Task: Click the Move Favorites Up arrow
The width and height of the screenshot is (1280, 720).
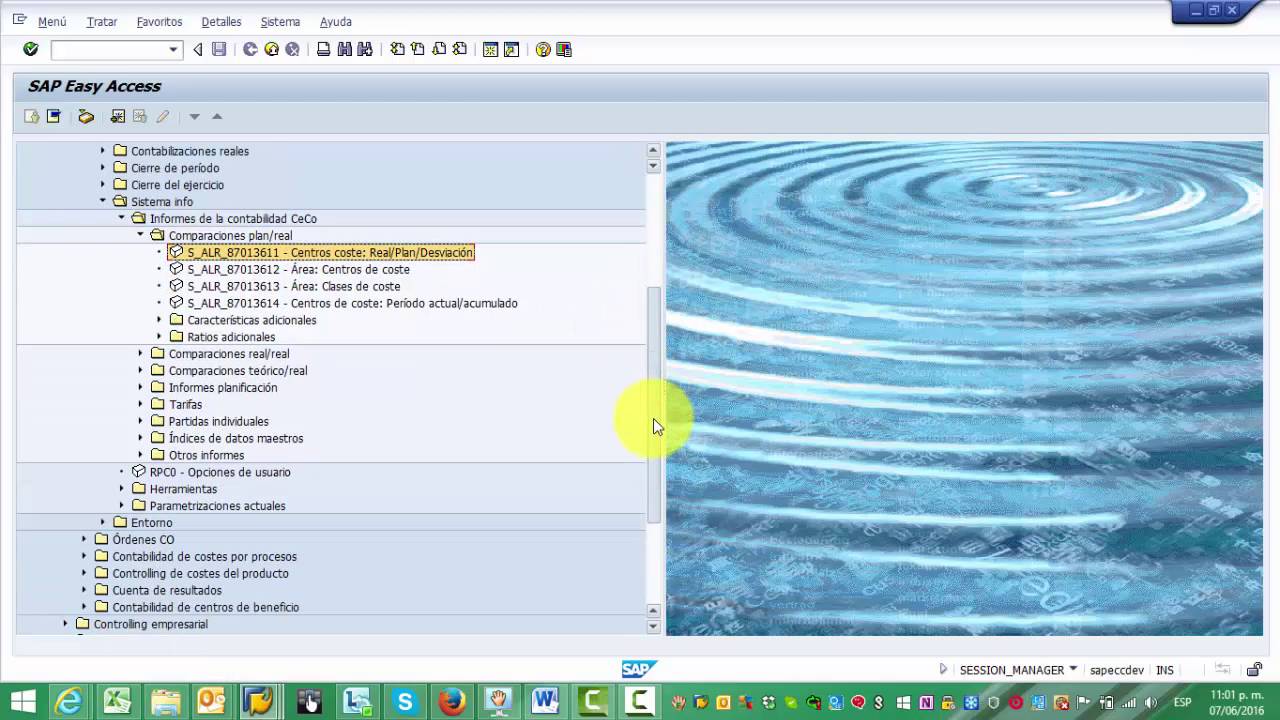Action: 217,117
